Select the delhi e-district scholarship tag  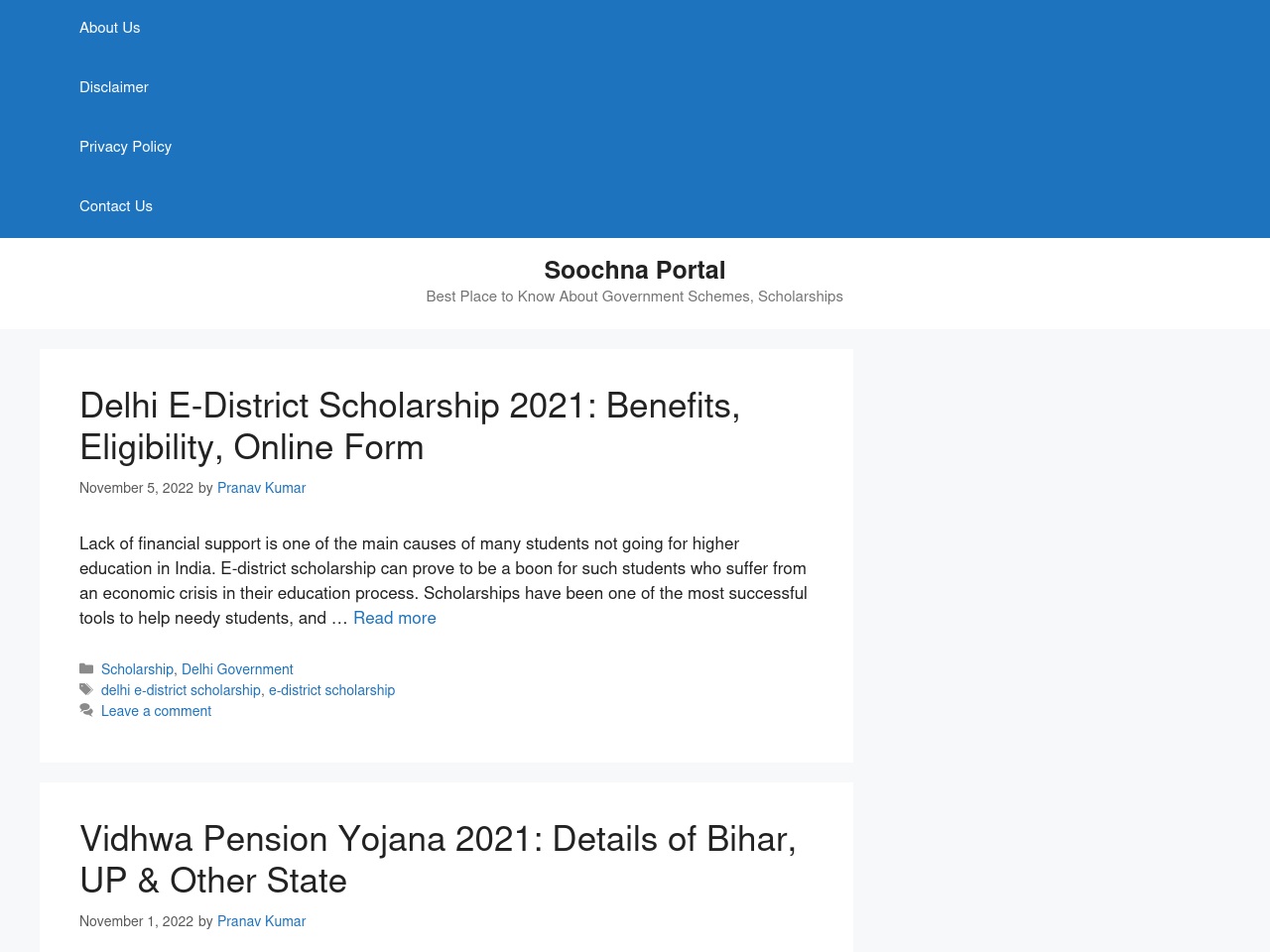click(x=181, y=690)
